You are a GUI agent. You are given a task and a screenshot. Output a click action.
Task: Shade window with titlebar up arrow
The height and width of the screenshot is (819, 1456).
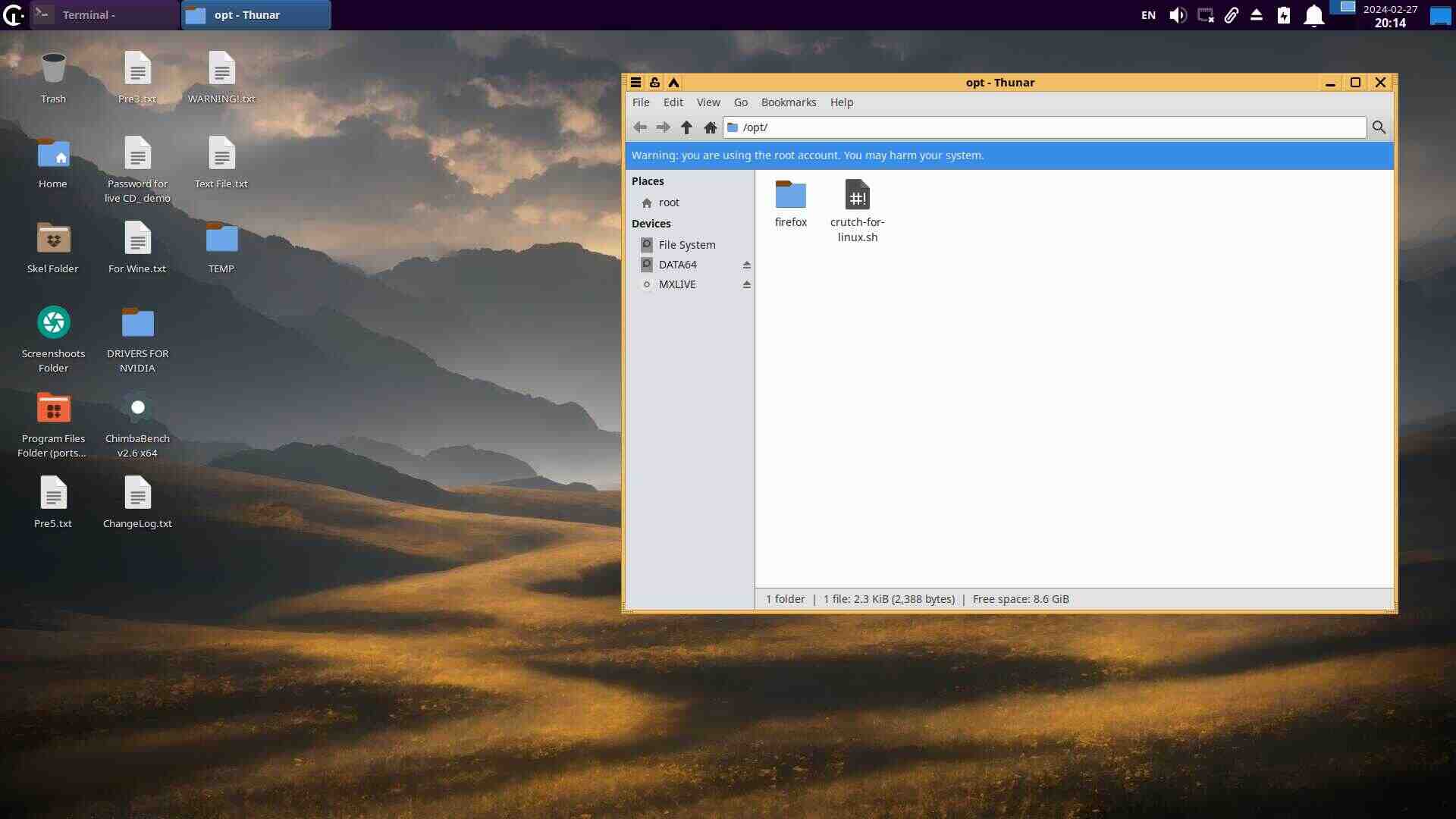point(673,83)
